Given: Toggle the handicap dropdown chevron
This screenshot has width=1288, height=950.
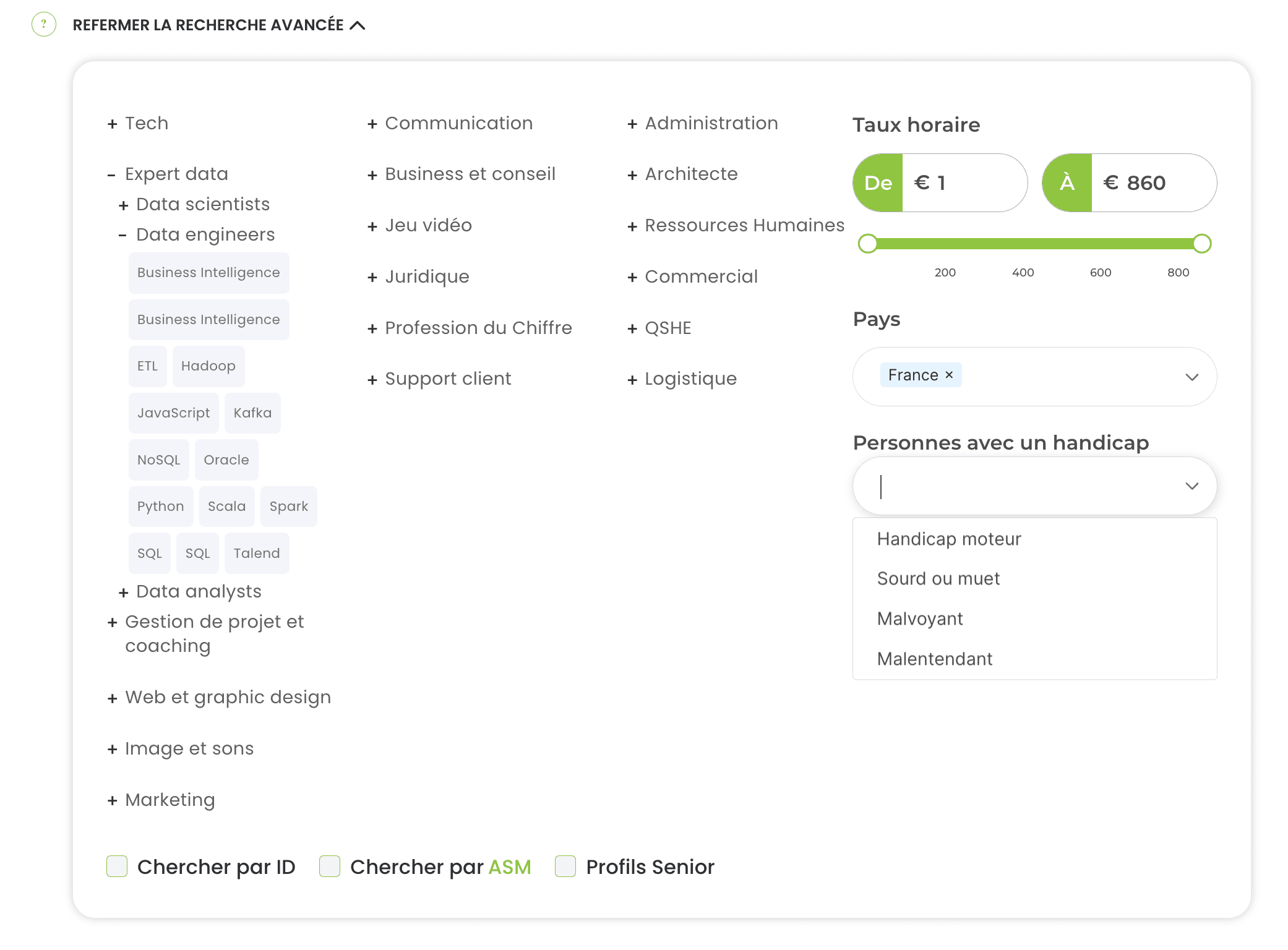Looking at the screenshot, I should [1191, 486].
